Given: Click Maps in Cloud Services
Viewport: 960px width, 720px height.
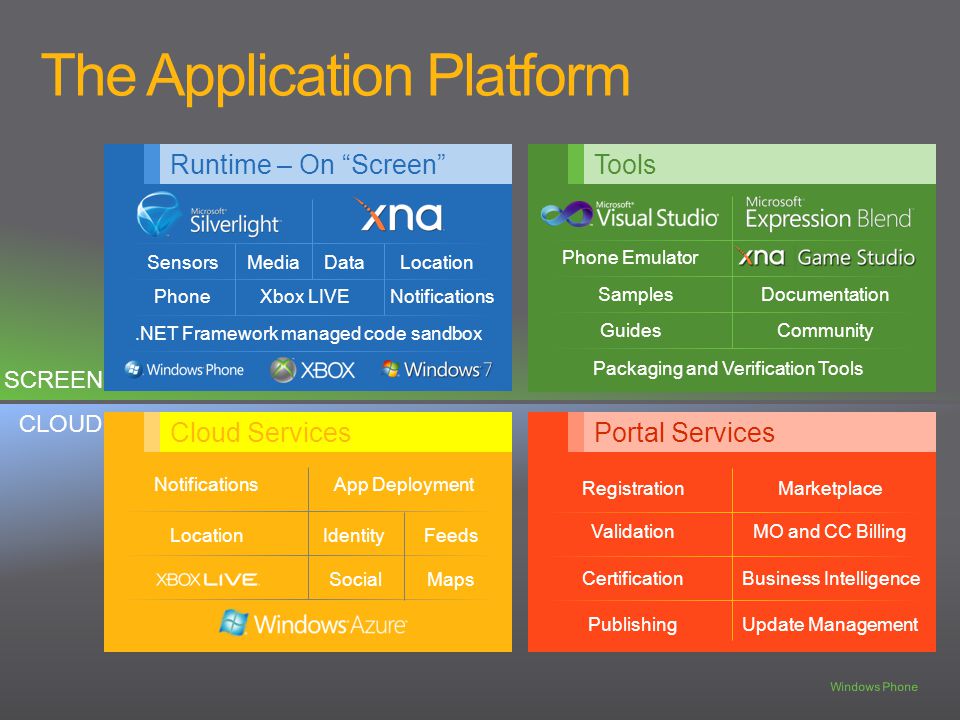Looking at the screenshot, I should 451,580.
